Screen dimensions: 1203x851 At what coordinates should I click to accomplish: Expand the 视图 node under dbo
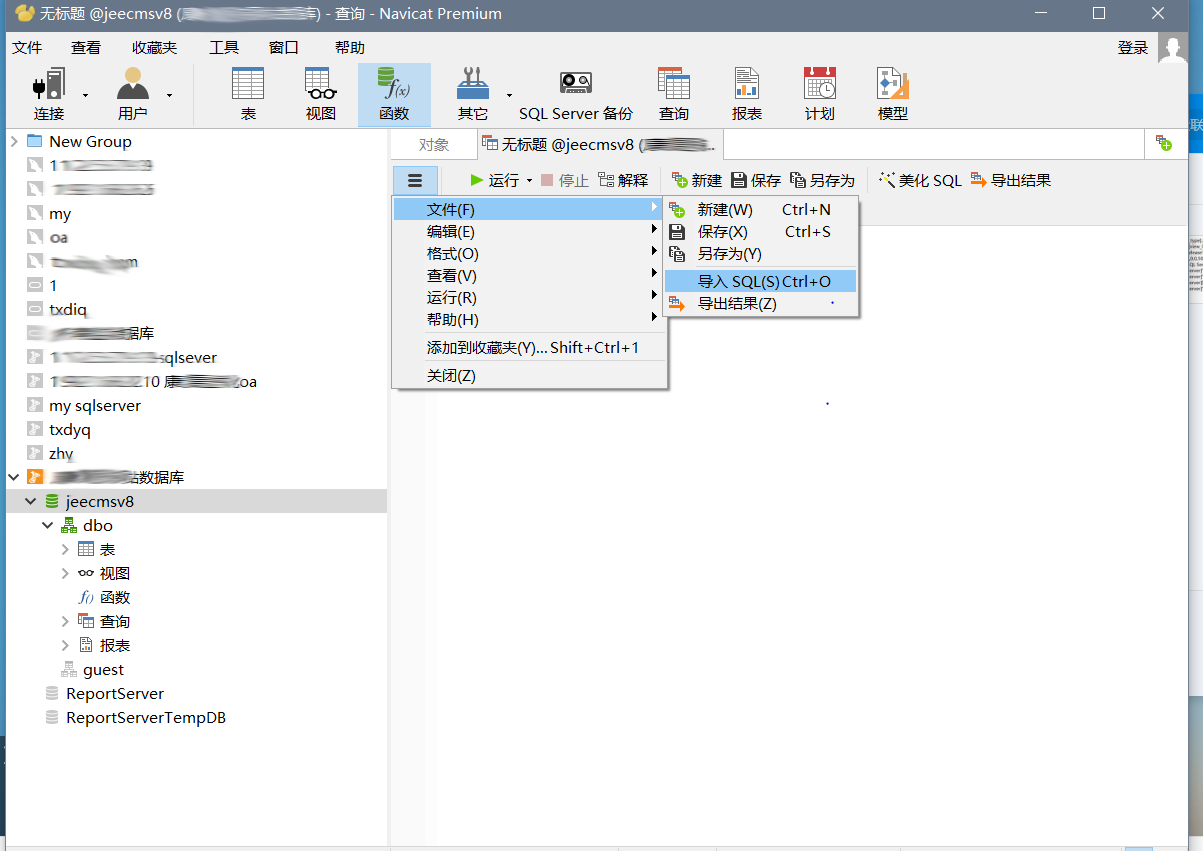click(65, 573)
